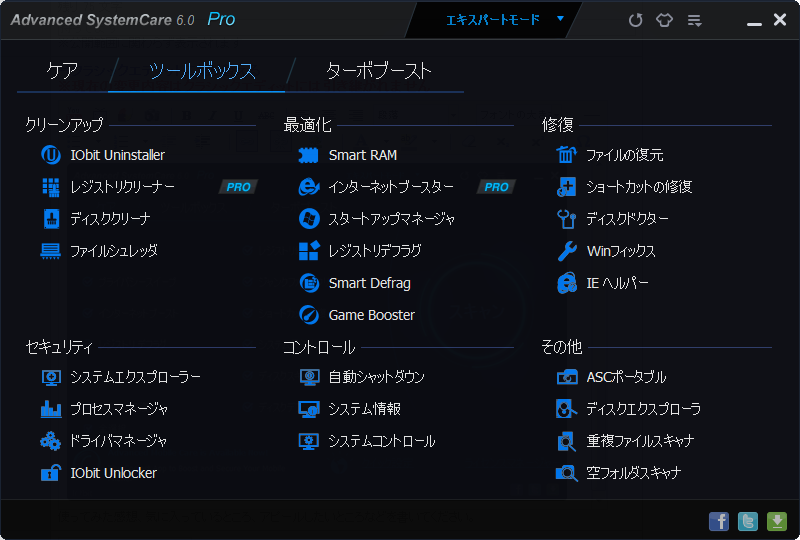The height and width of the screenshot is (540, 800).
Task: Click the 自動シャットダウン label
Action: tap(377, 377)
